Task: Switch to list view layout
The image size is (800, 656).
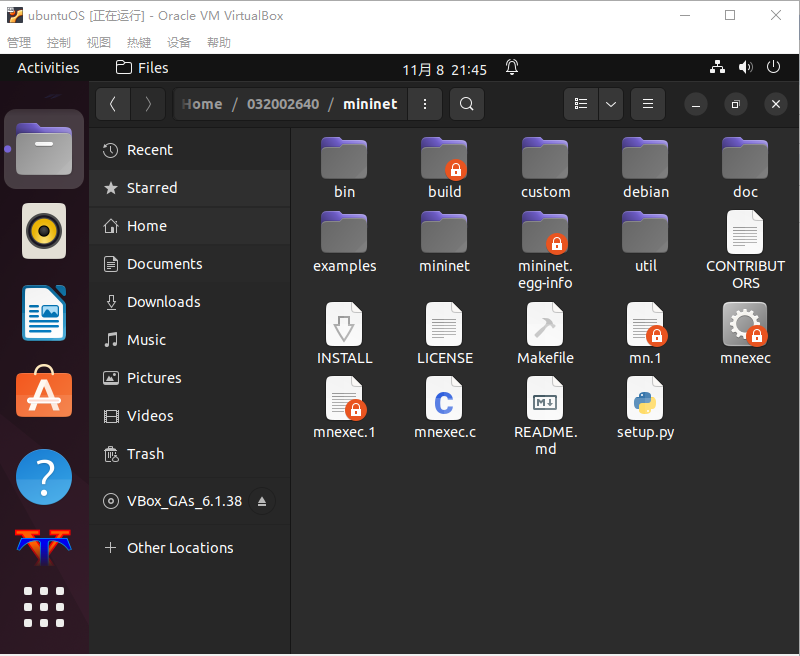Action: point(581,104)
